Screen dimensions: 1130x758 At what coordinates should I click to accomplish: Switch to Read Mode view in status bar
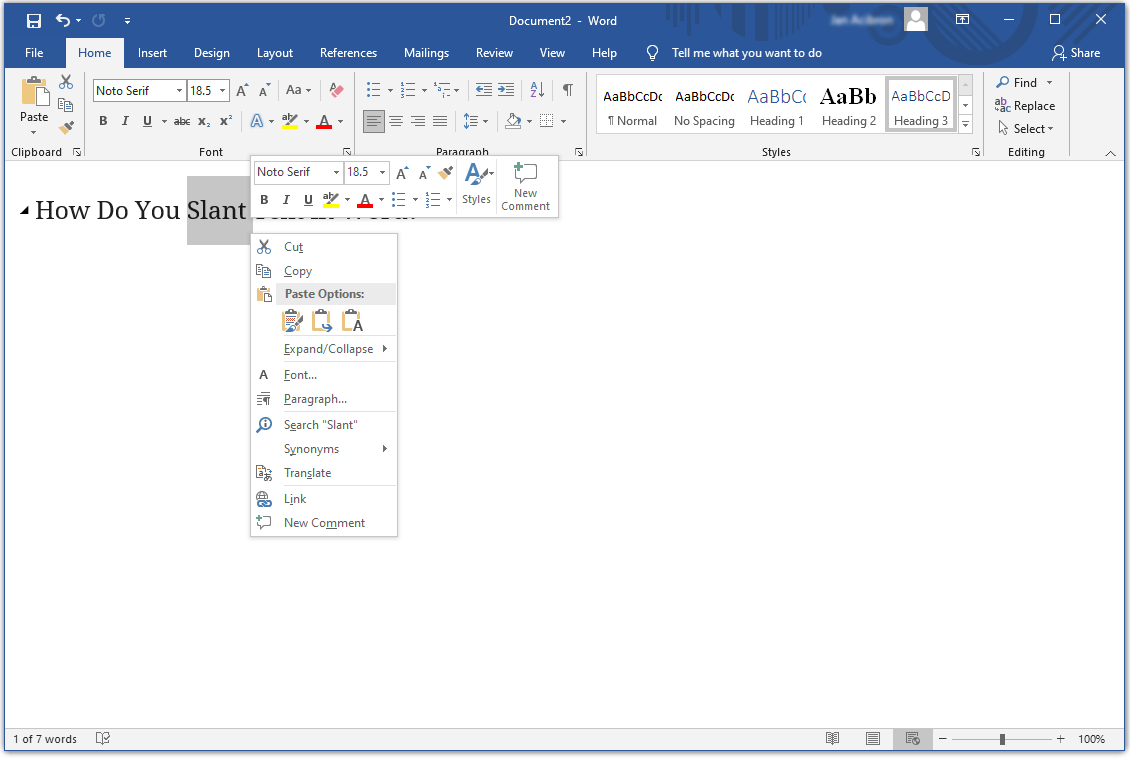pos(832,739)
